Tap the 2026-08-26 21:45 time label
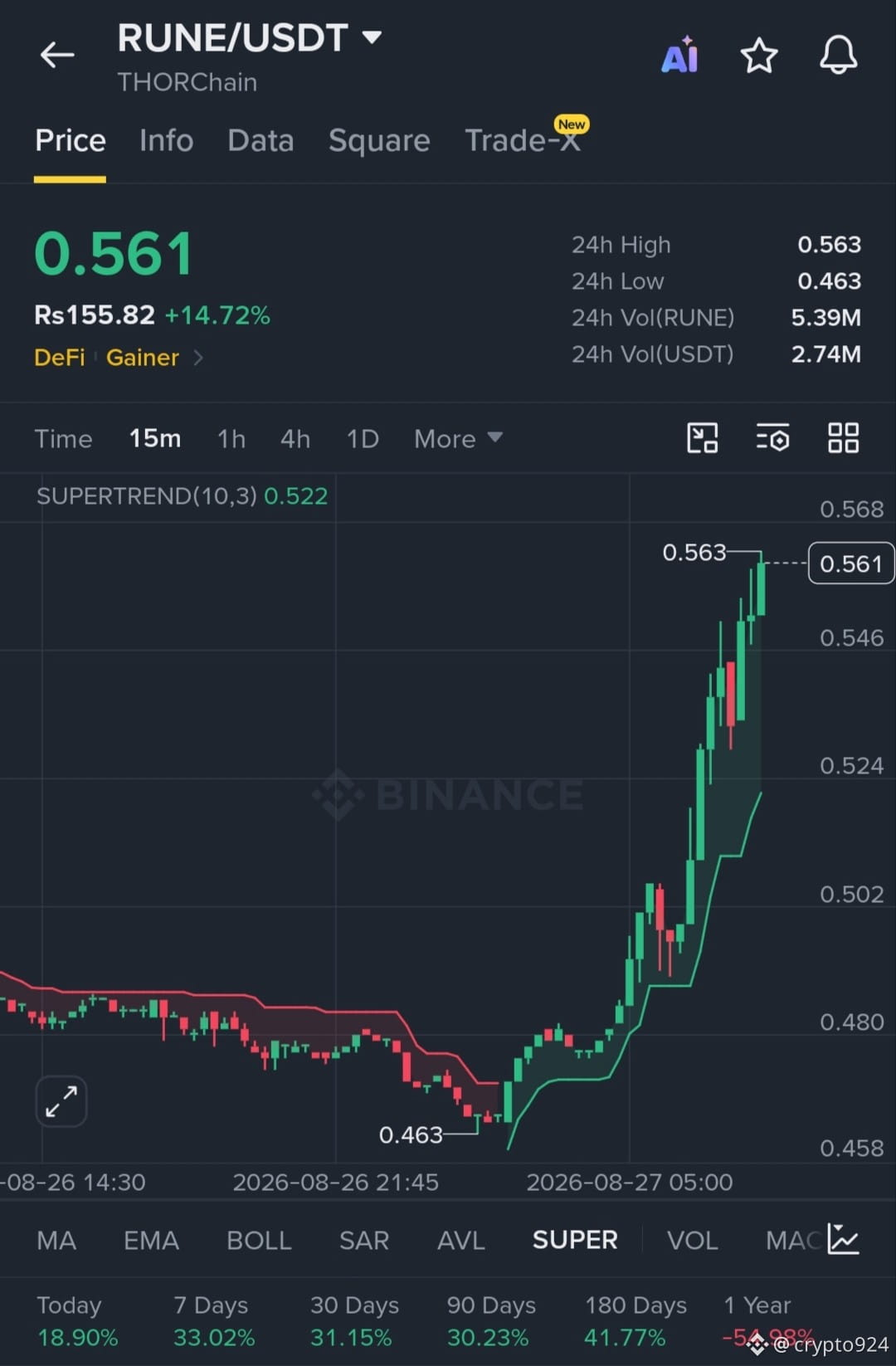This screenshot has width=896, height=1366. click(x=335, y=1182)
